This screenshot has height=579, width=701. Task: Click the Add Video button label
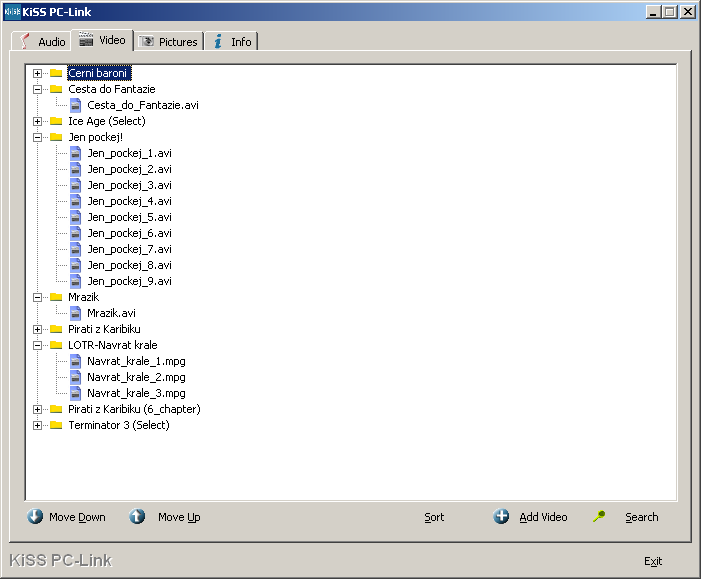[543, 517]
